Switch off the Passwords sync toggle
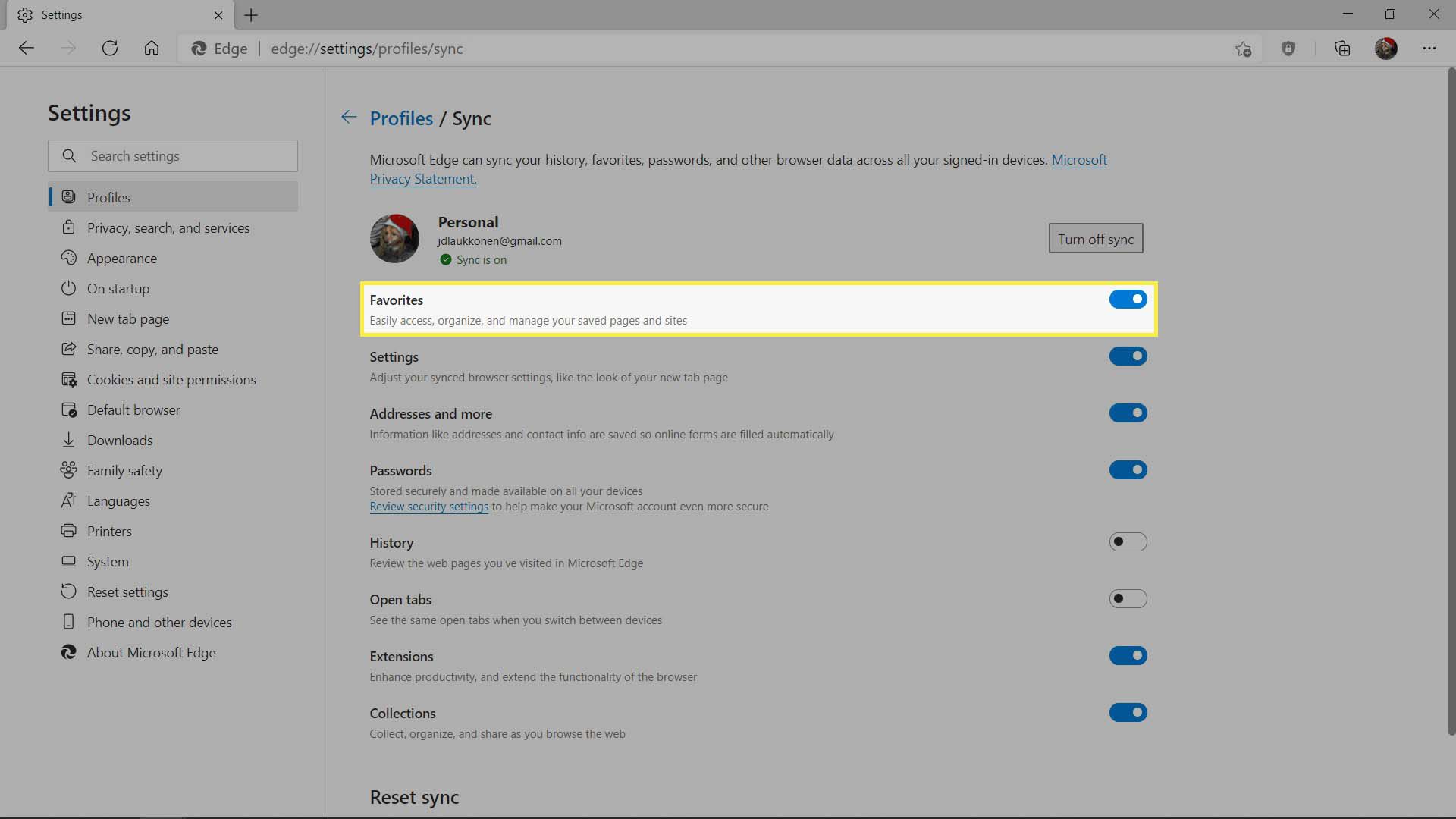Screen dimensions: 1456x819 [x=1128, y=469]
